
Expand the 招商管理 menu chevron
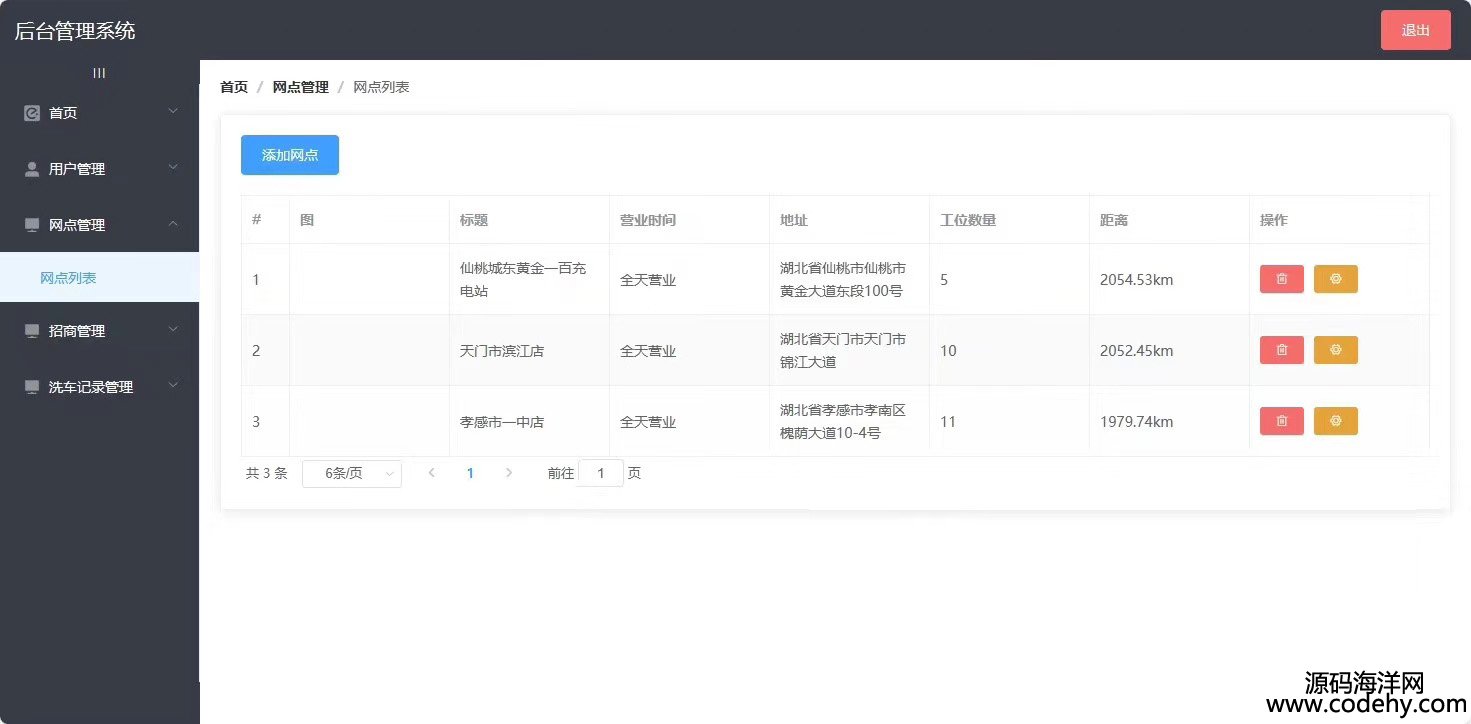point(173,330)
